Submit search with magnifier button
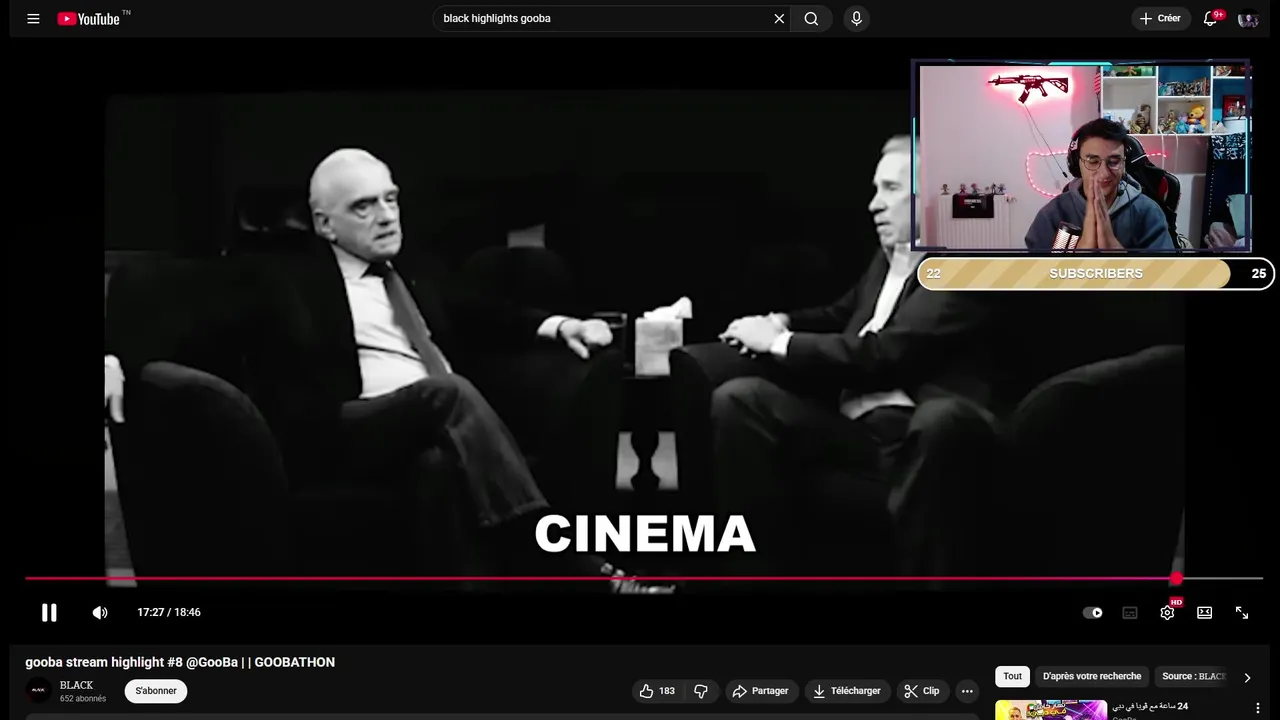The image size is (1280, 720). [x=811, y=18]
